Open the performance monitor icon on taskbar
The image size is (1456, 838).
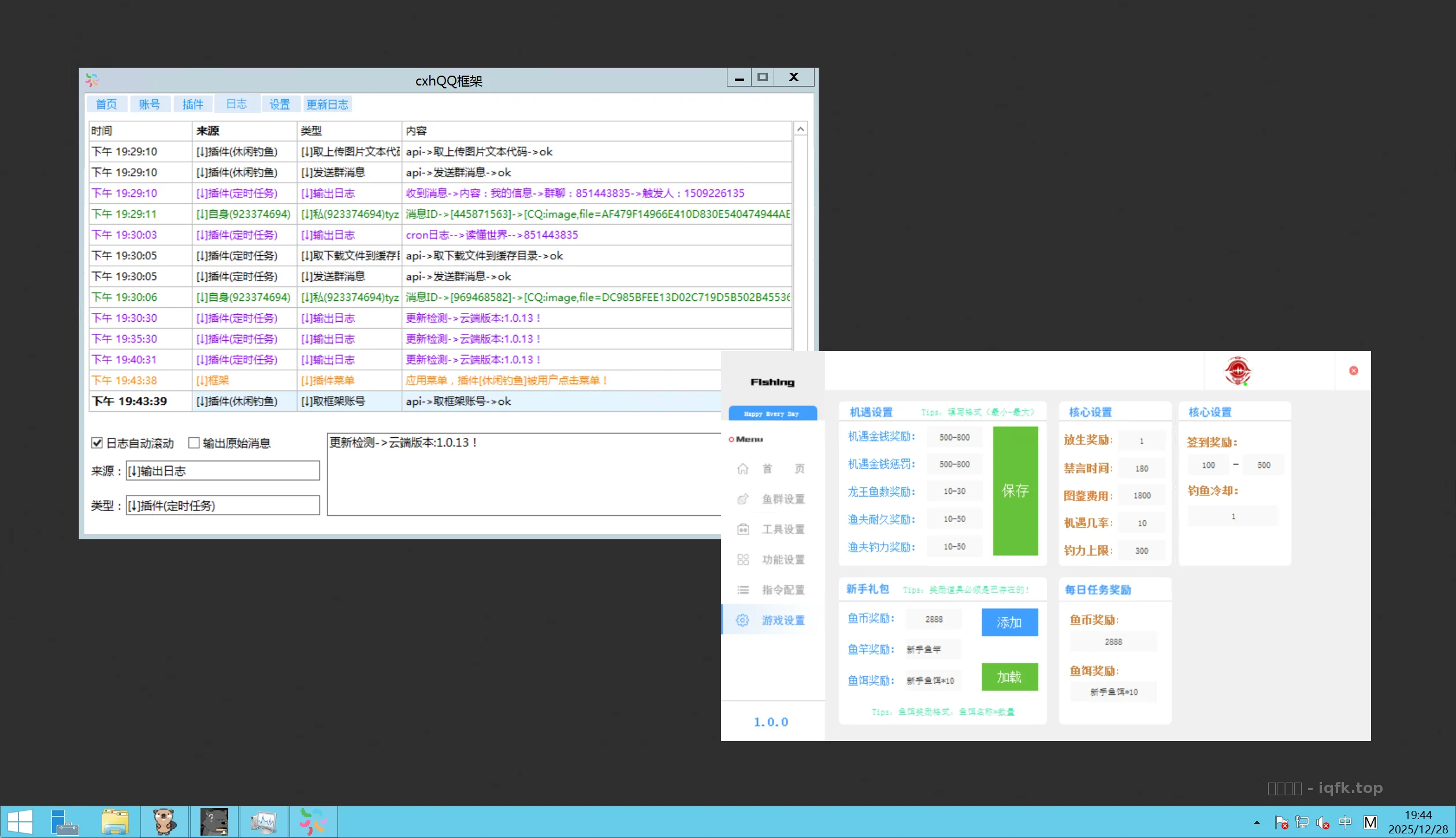[265, 821]
